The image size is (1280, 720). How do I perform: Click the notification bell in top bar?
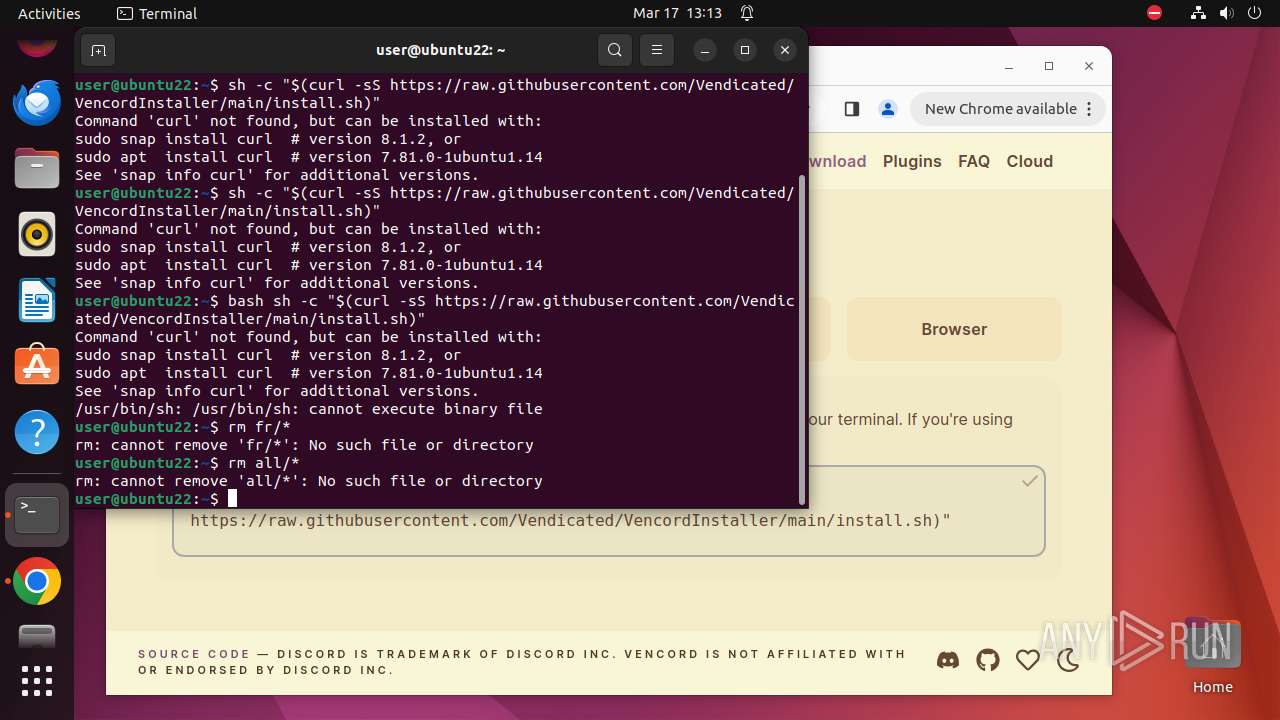747,13
